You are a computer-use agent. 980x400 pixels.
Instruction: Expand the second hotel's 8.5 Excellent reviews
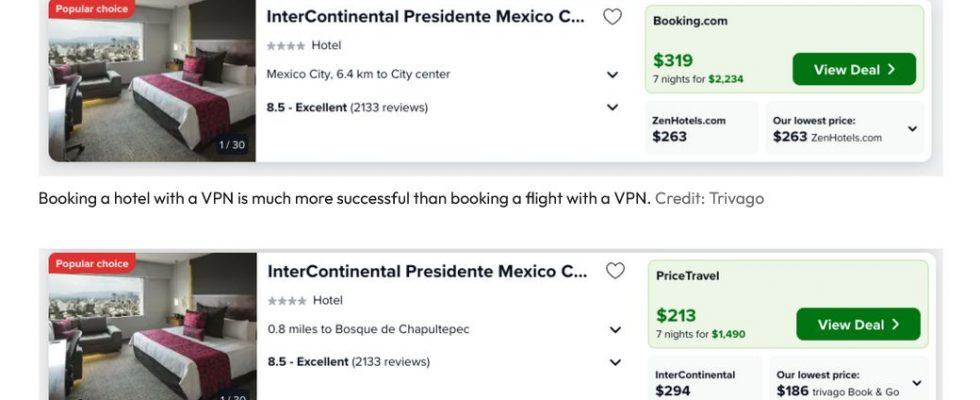[x=615, y=362]
